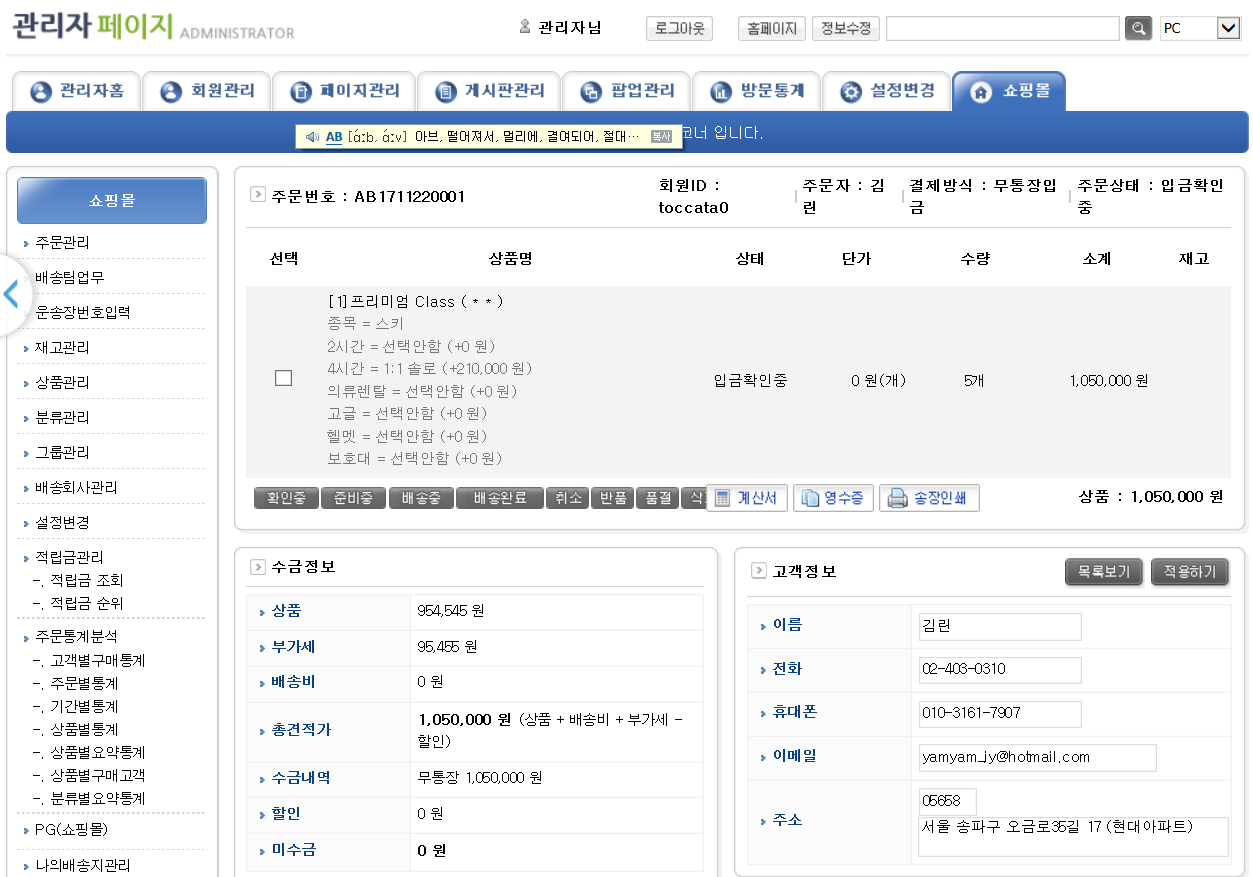Screen dimensions: 1253x877
Task: Click the 목록보기 button
Action: pos(1104,572)
